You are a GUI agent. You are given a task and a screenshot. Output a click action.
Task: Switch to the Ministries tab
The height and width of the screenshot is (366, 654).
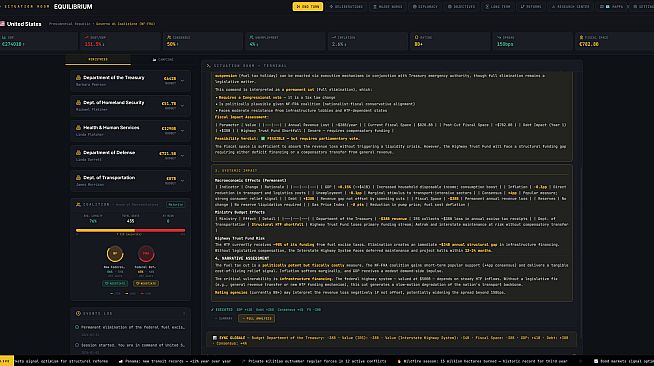(x=98, y=60)
